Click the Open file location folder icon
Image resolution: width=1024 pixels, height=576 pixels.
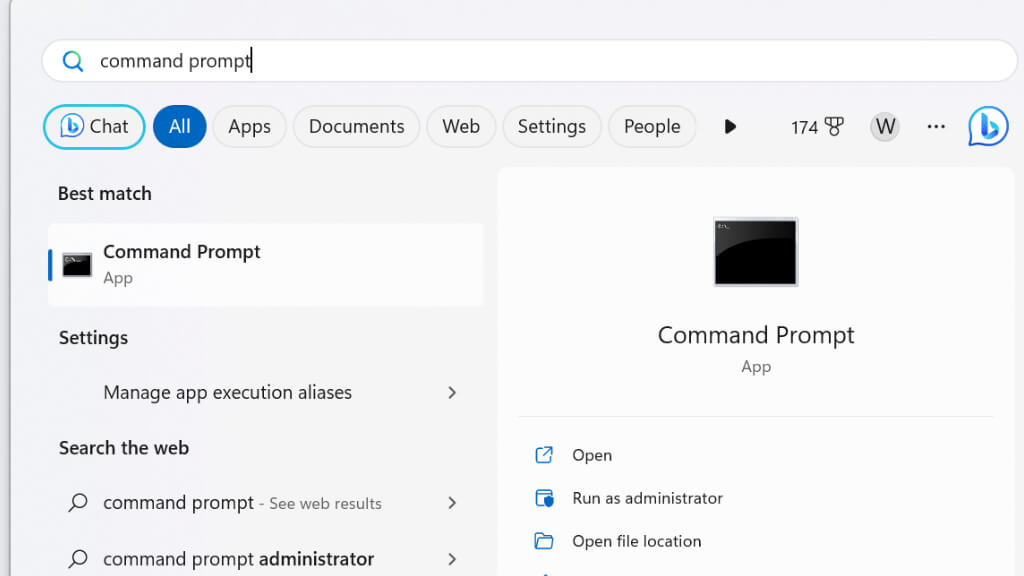(x=544, y=541)
